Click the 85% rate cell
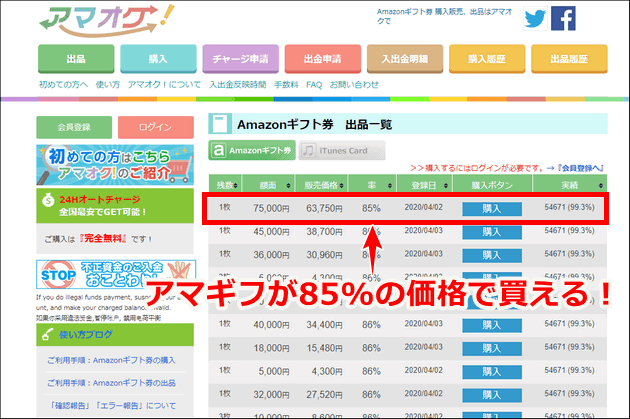Viewport: 630px width, 419px height. click(371, 208)
